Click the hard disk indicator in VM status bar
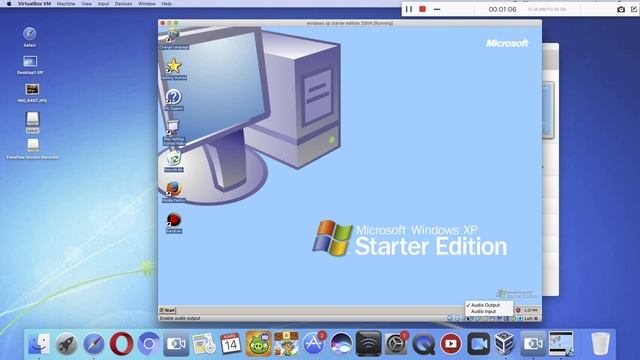 pos(450,318)
